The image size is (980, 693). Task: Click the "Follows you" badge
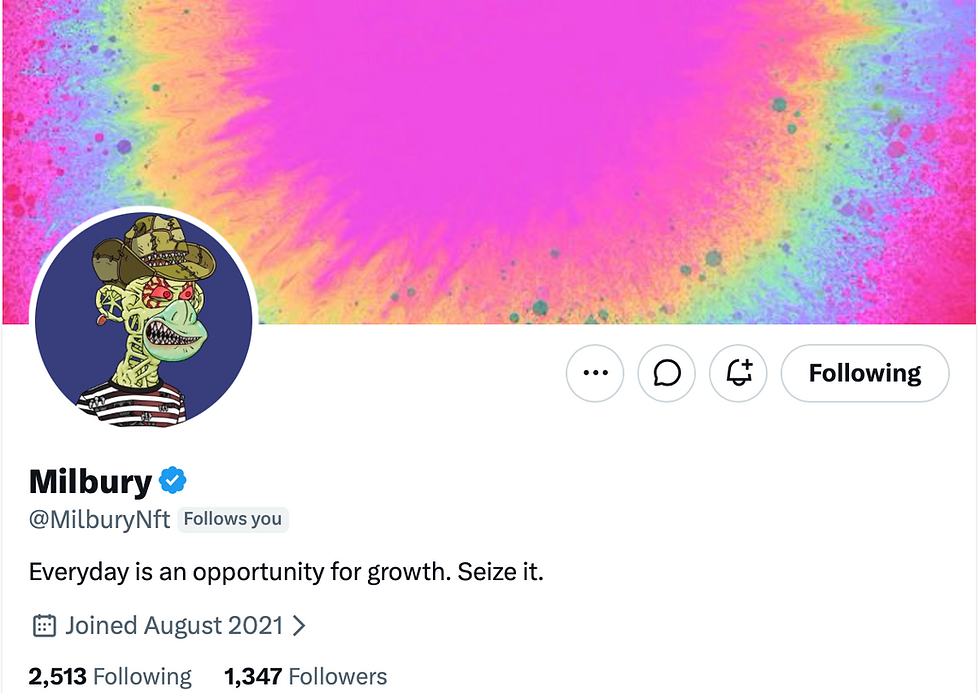(233, 520)
